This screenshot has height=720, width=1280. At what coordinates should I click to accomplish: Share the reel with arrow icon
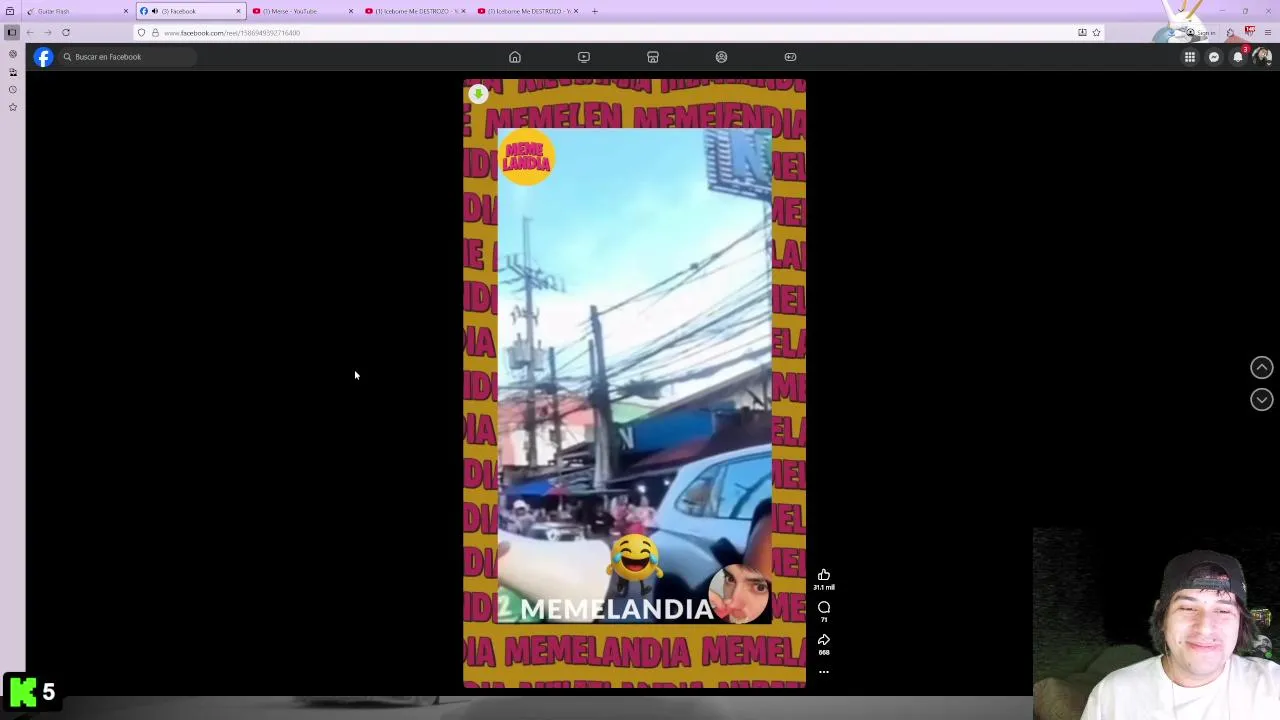click(824, 639)
